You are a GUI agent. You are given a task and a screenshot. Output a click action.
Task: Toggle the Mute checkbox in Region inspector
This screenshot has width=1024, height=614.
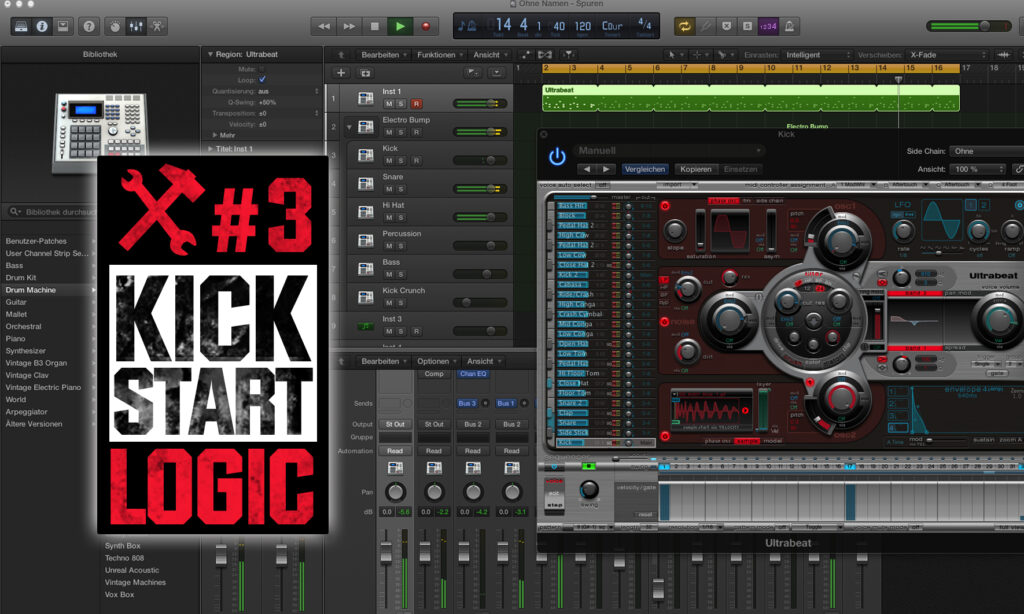coord(262,69)
